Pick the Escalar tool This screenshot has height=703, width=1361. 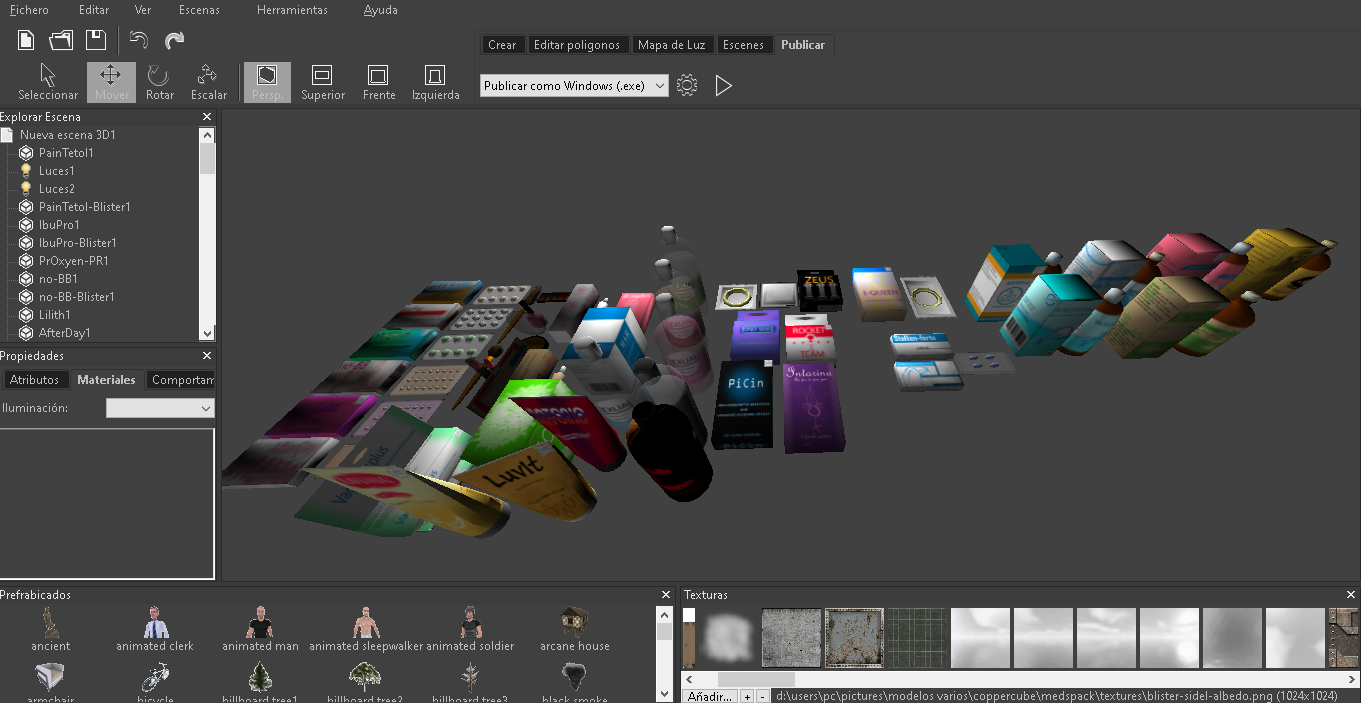point(208,82)
